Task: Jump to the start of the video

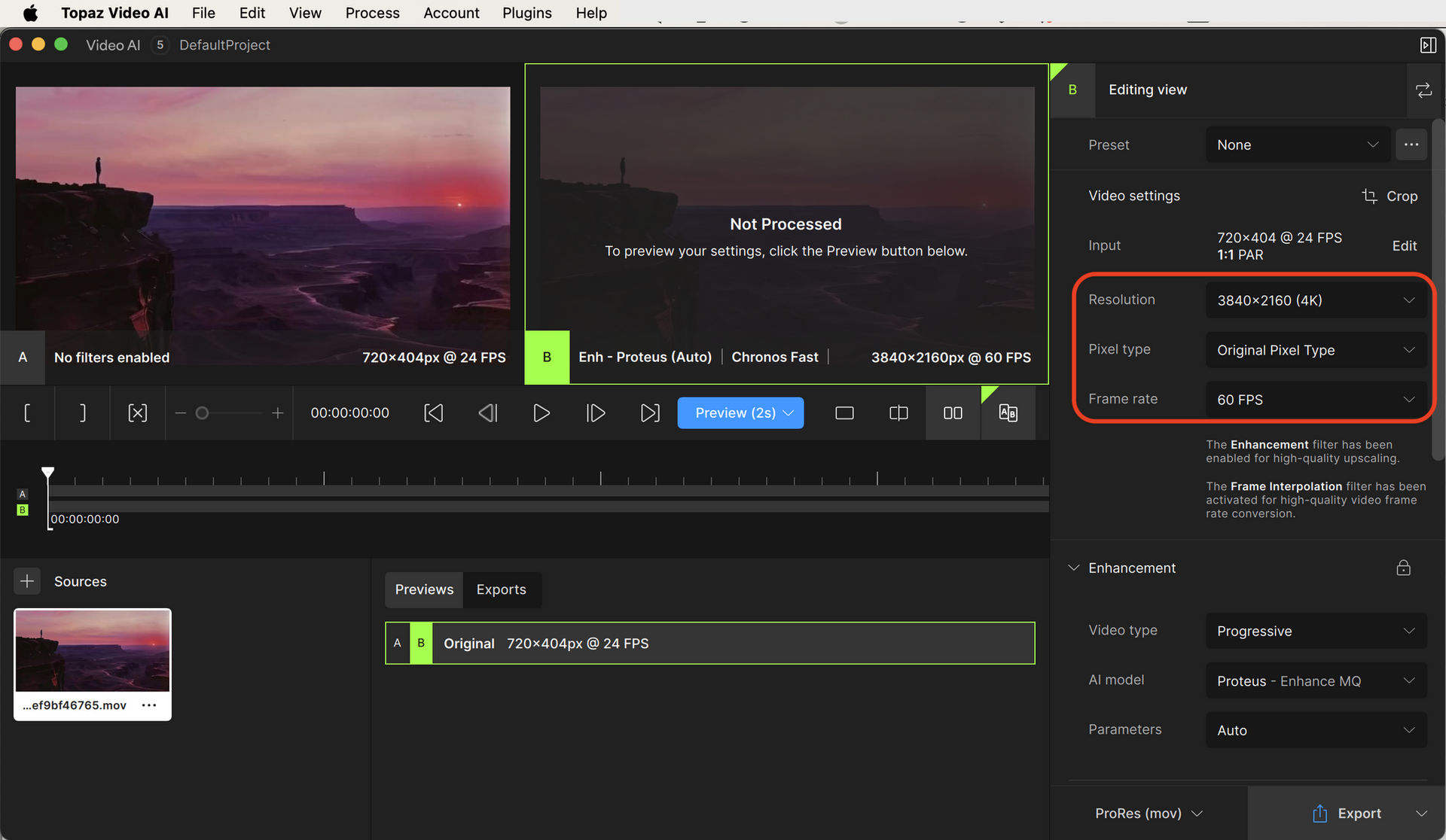Action: (x=434, y=412)
